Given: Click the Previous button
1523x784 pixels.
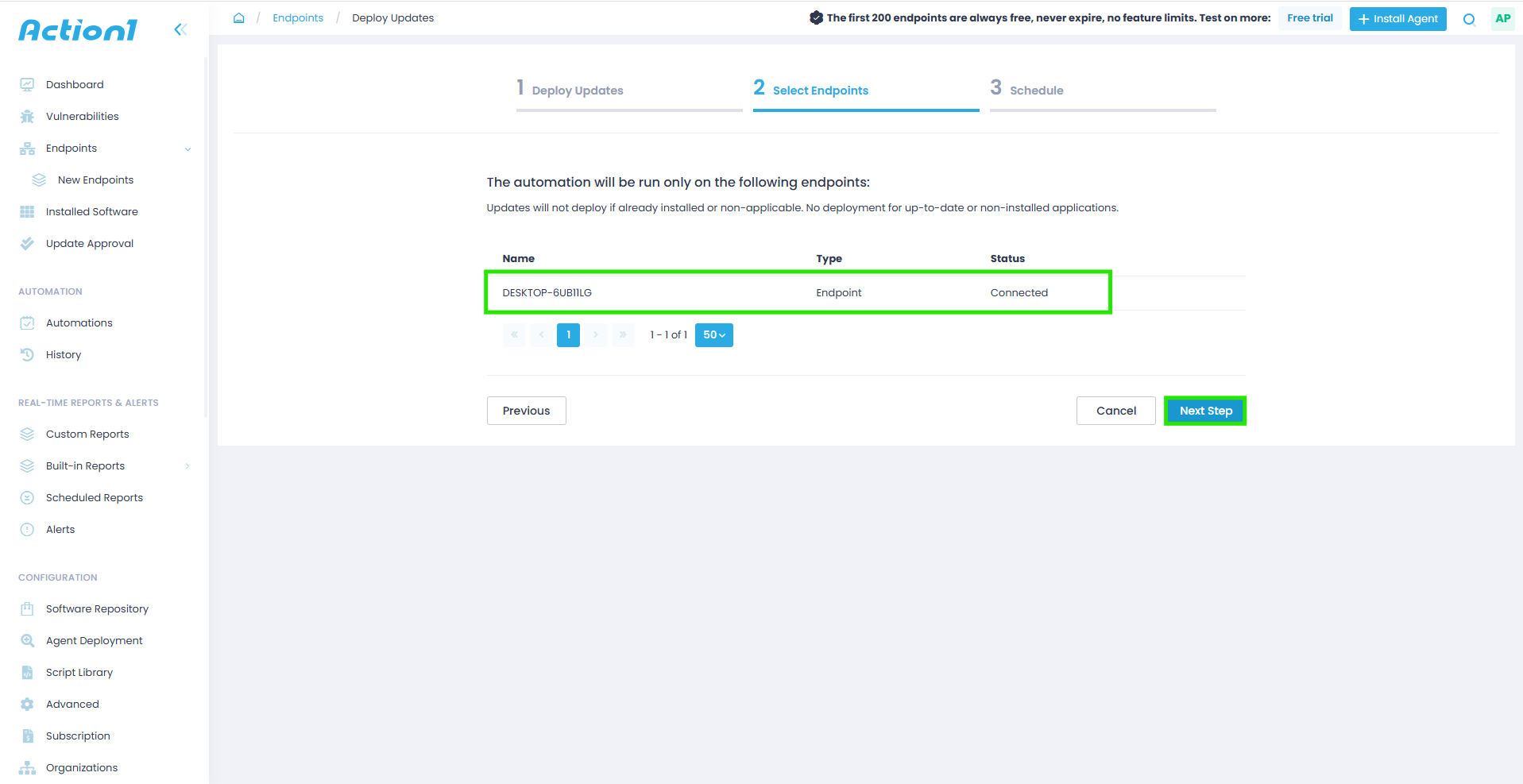Looking at the screenshot, I should click(526, 411).
